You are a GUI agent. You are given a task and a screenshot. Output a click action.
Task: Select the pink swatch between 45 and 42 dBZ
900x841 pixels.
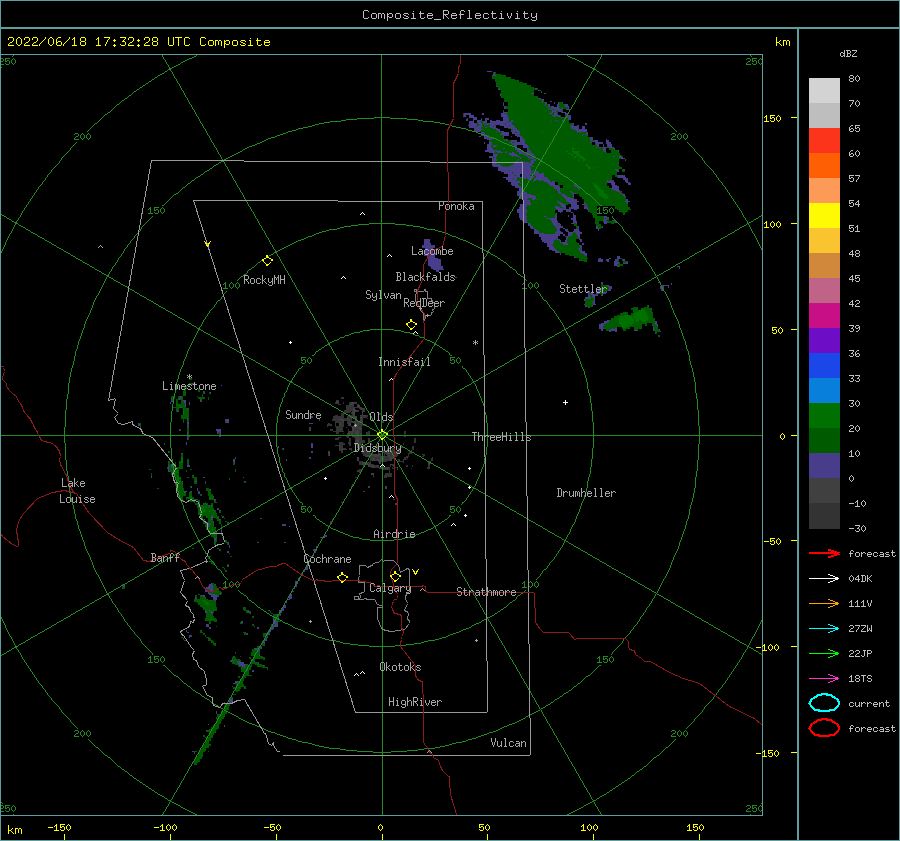824,290
